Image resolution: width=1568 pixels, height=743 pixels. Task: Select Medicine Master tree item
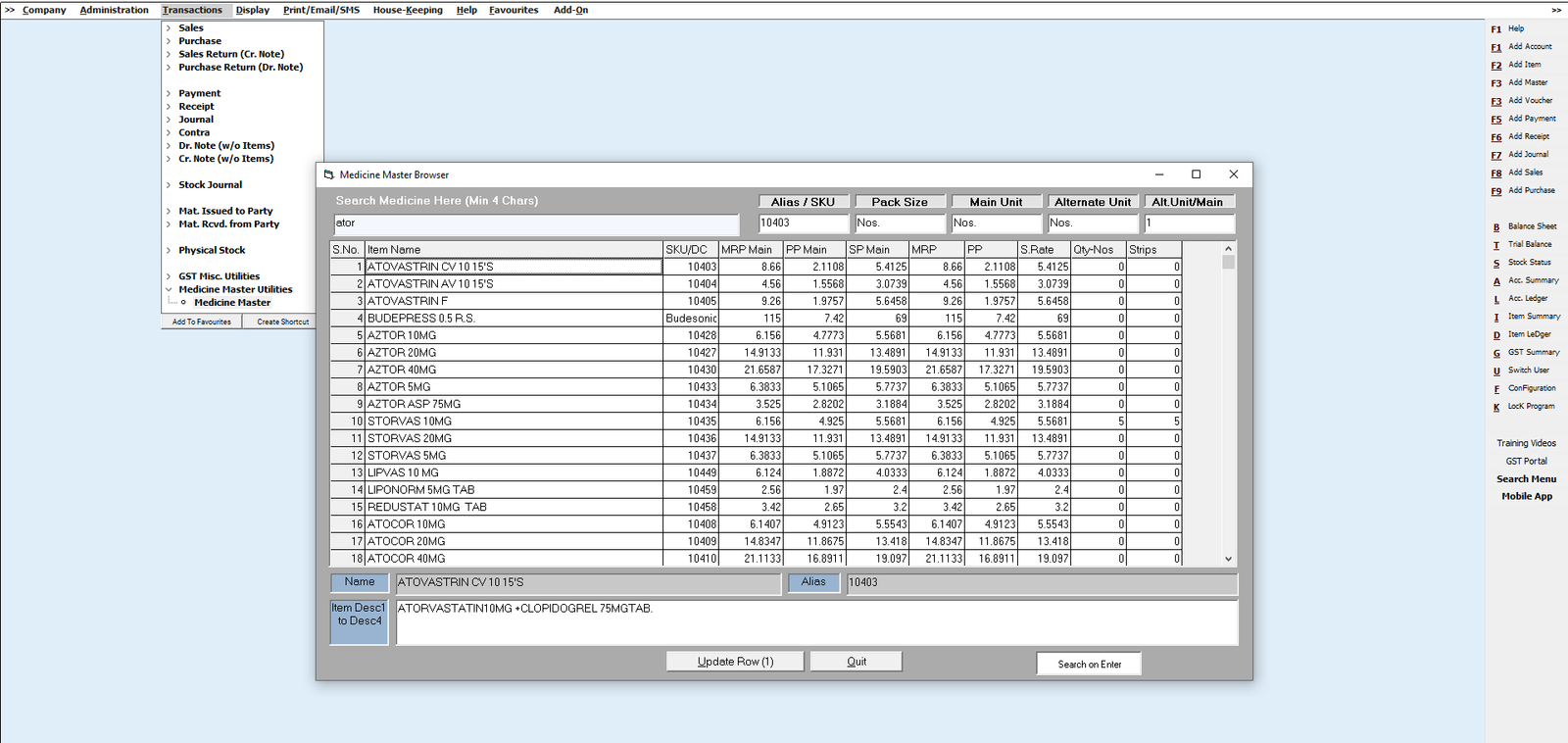coord(231,303)
